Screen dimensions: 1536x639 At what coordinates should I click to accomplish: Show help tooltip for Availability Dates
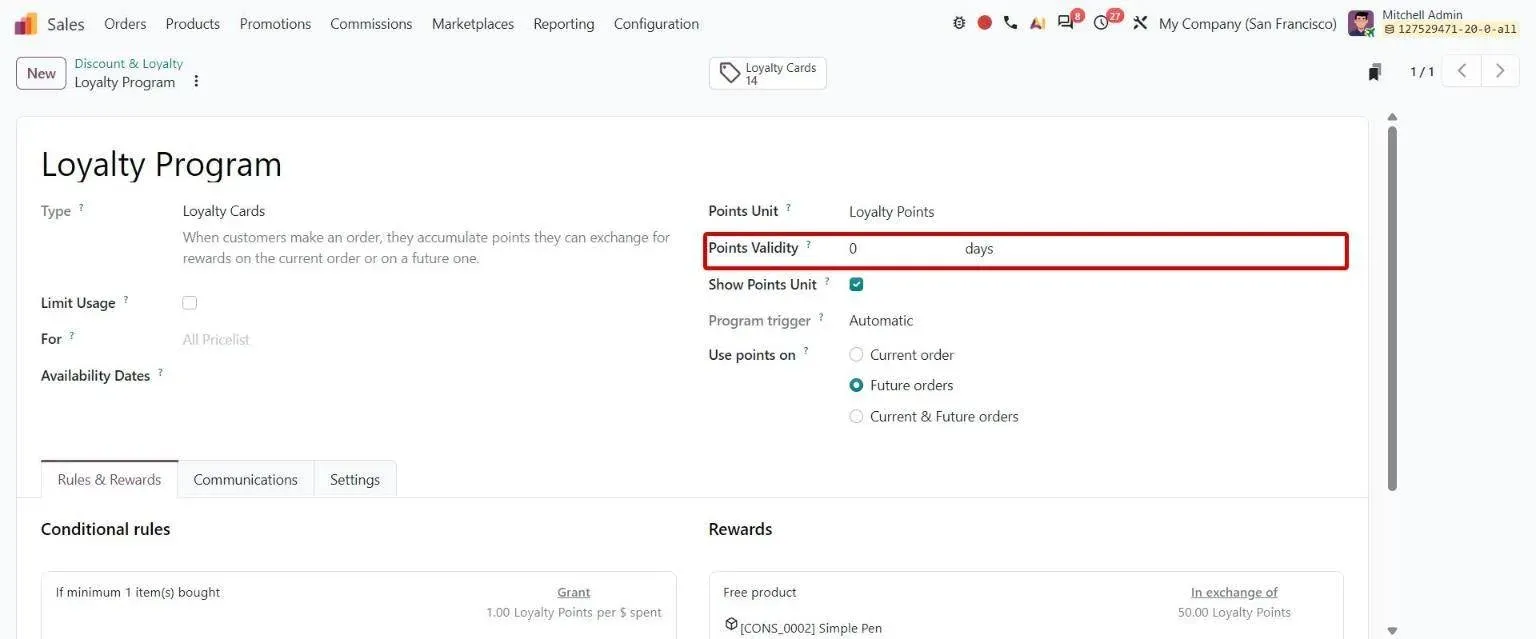point(160,373)
